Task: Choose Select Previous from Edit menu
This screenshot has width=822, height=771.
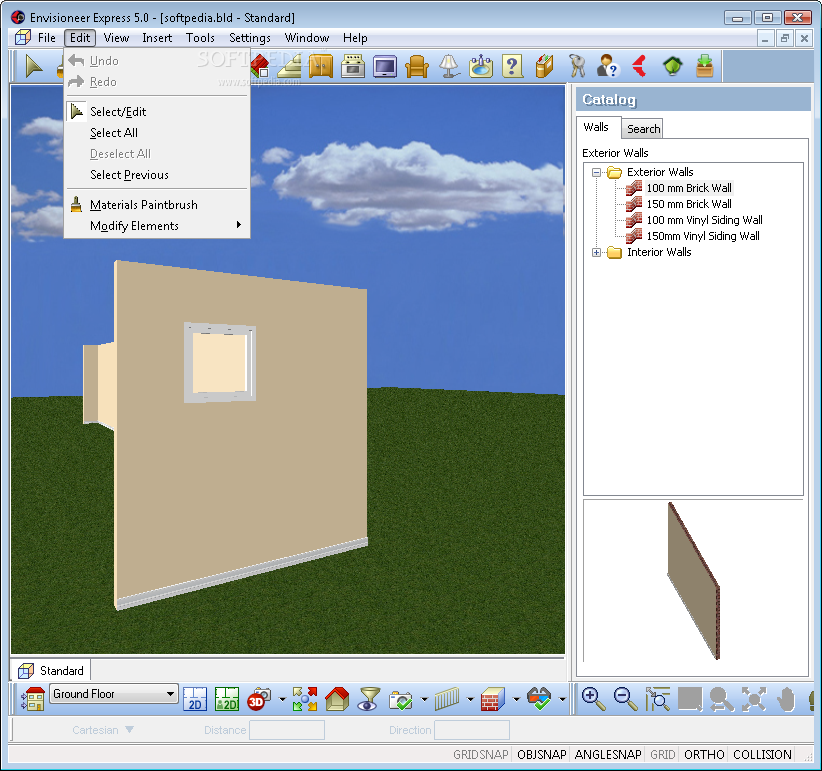Action: [157, 175]
